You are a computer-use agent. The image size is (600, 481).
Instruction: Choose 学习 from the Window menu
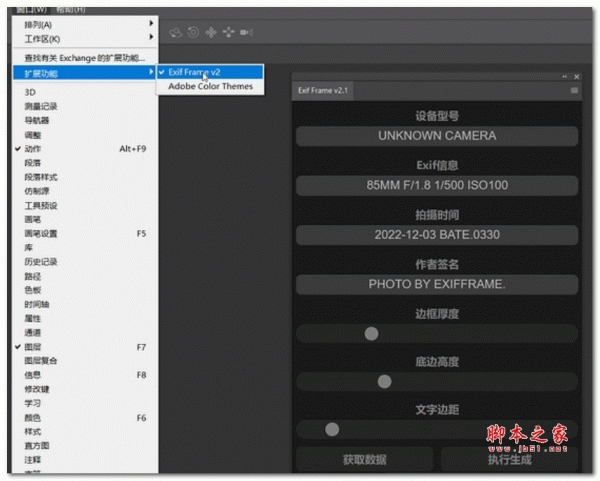(x=85, y=403)
